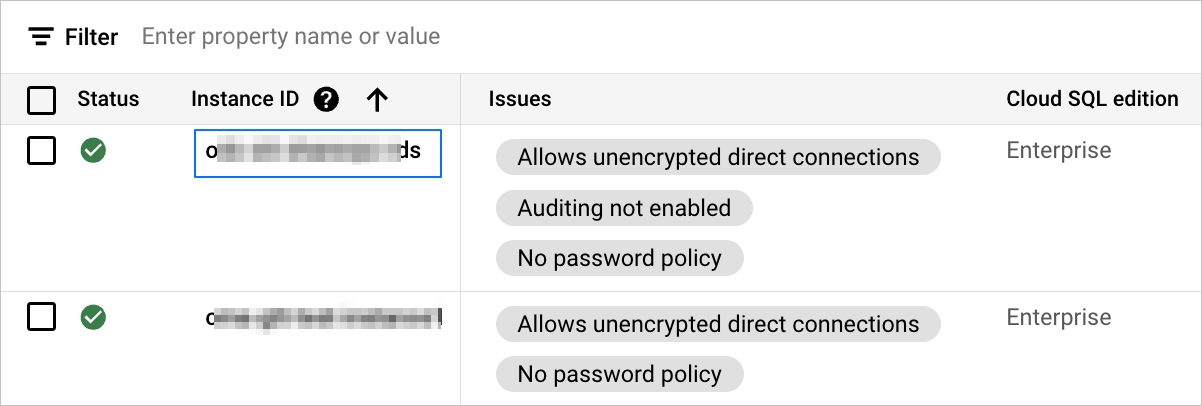Sort by Instance ID ascending arrow
This screenshot has width=1202, height=406.
376,99
